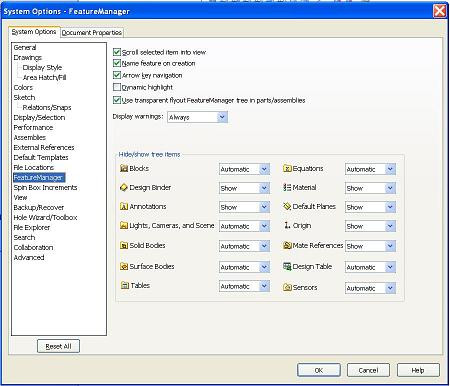450x386 pixels.
Task: Click OK to apply options
Action: [x=319, y=370]
